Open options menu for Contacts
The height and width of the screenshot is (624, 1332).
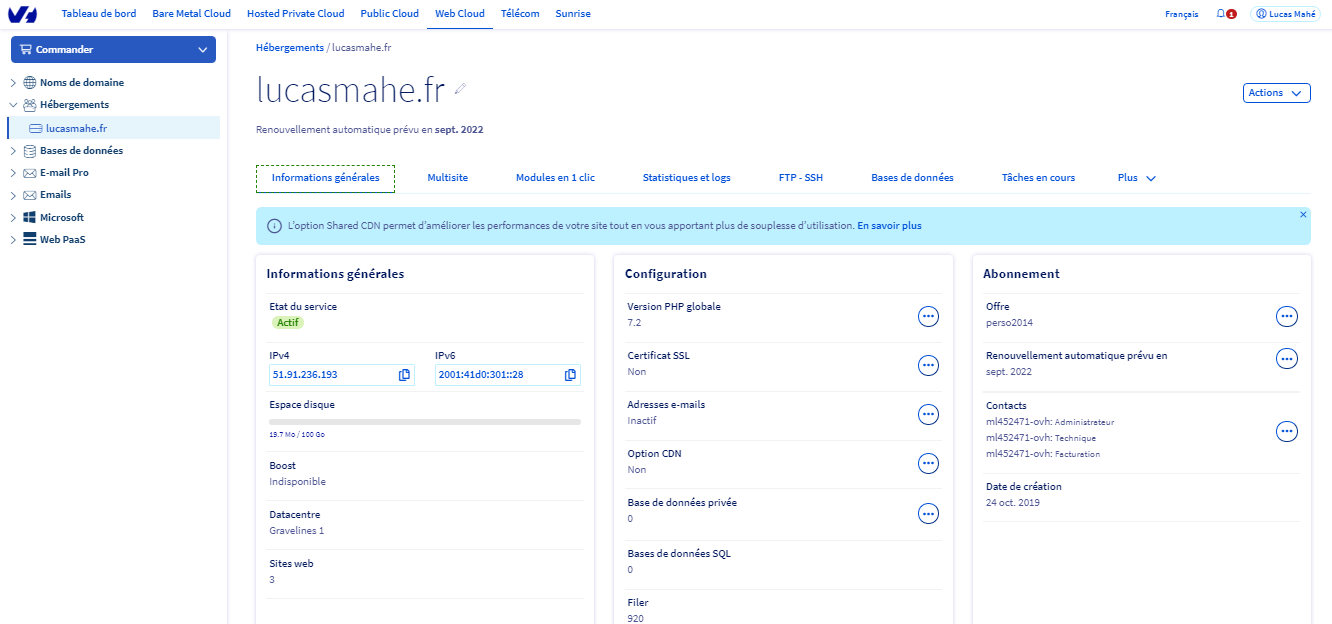pyautogui.click(x=1287, y=431)
